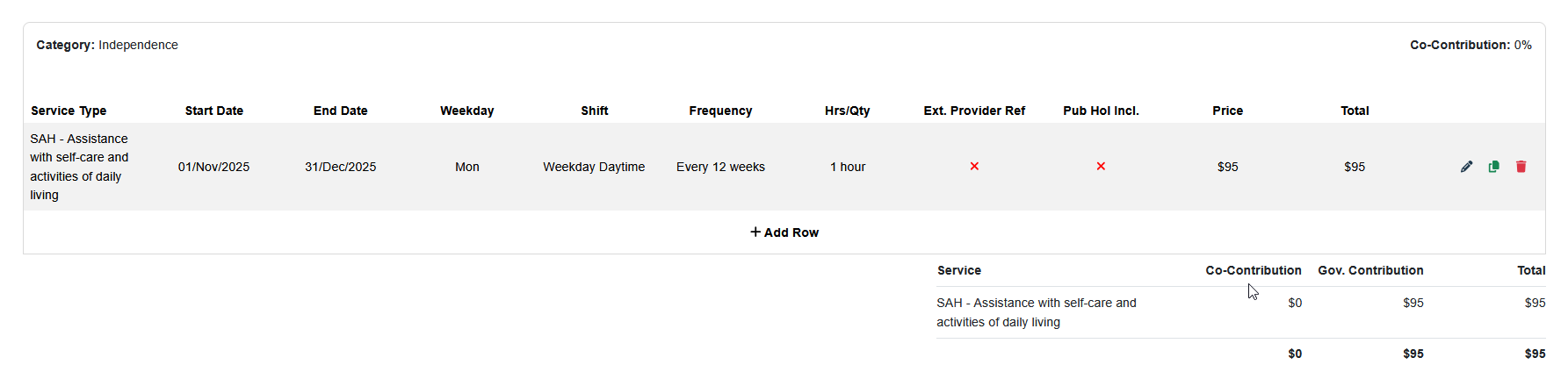Click the red trash delete icon
Viewport: 1568px width, 379px height.
(x=1521, y=167)
